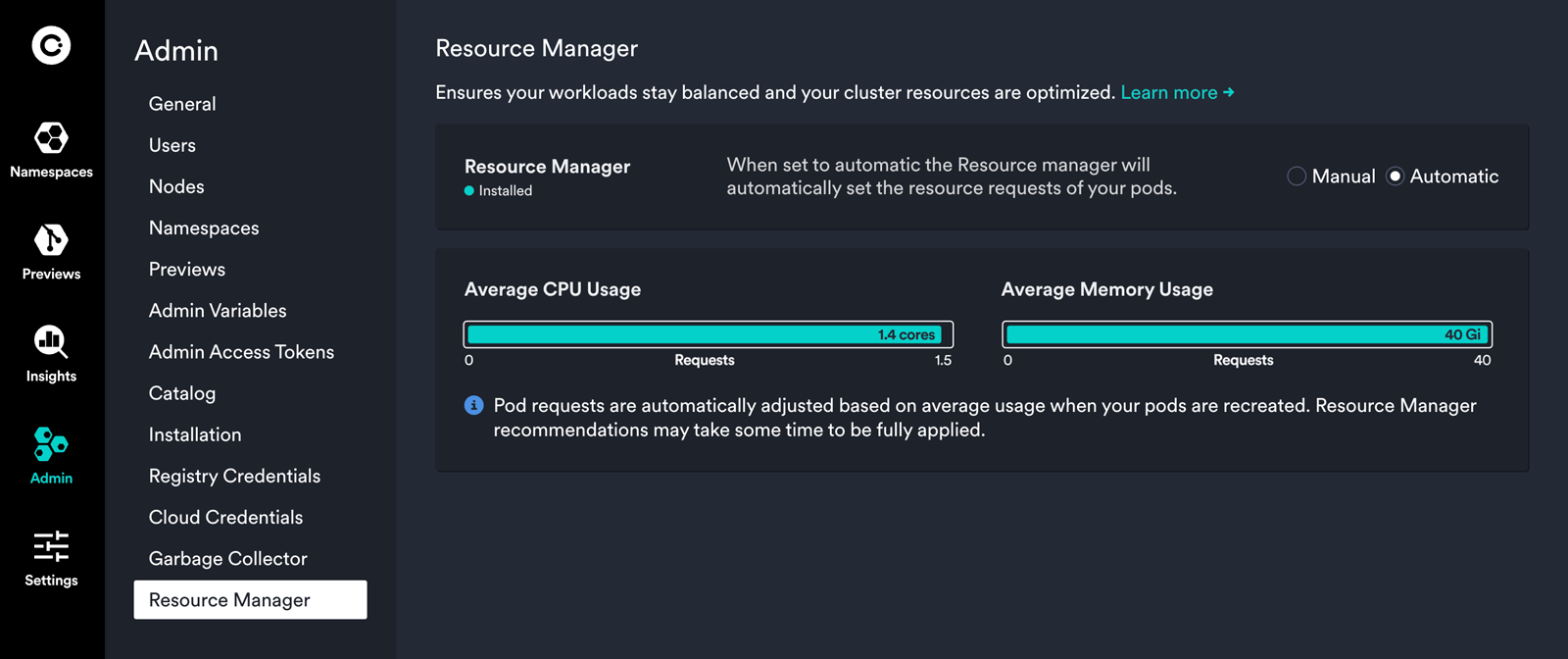1568x659 pixels.
Task: Open Settings using the sliders icon
Action: tap(51, 547)
